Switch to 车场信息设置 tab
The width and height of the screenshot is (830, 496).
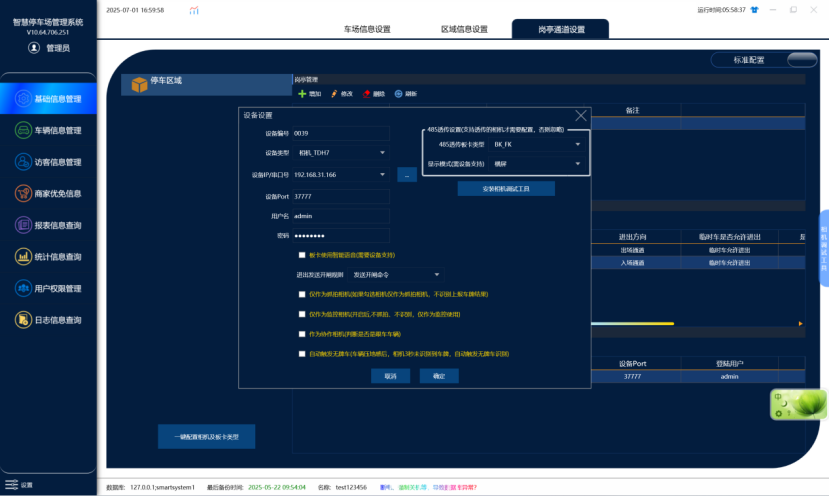click(367, 29)
